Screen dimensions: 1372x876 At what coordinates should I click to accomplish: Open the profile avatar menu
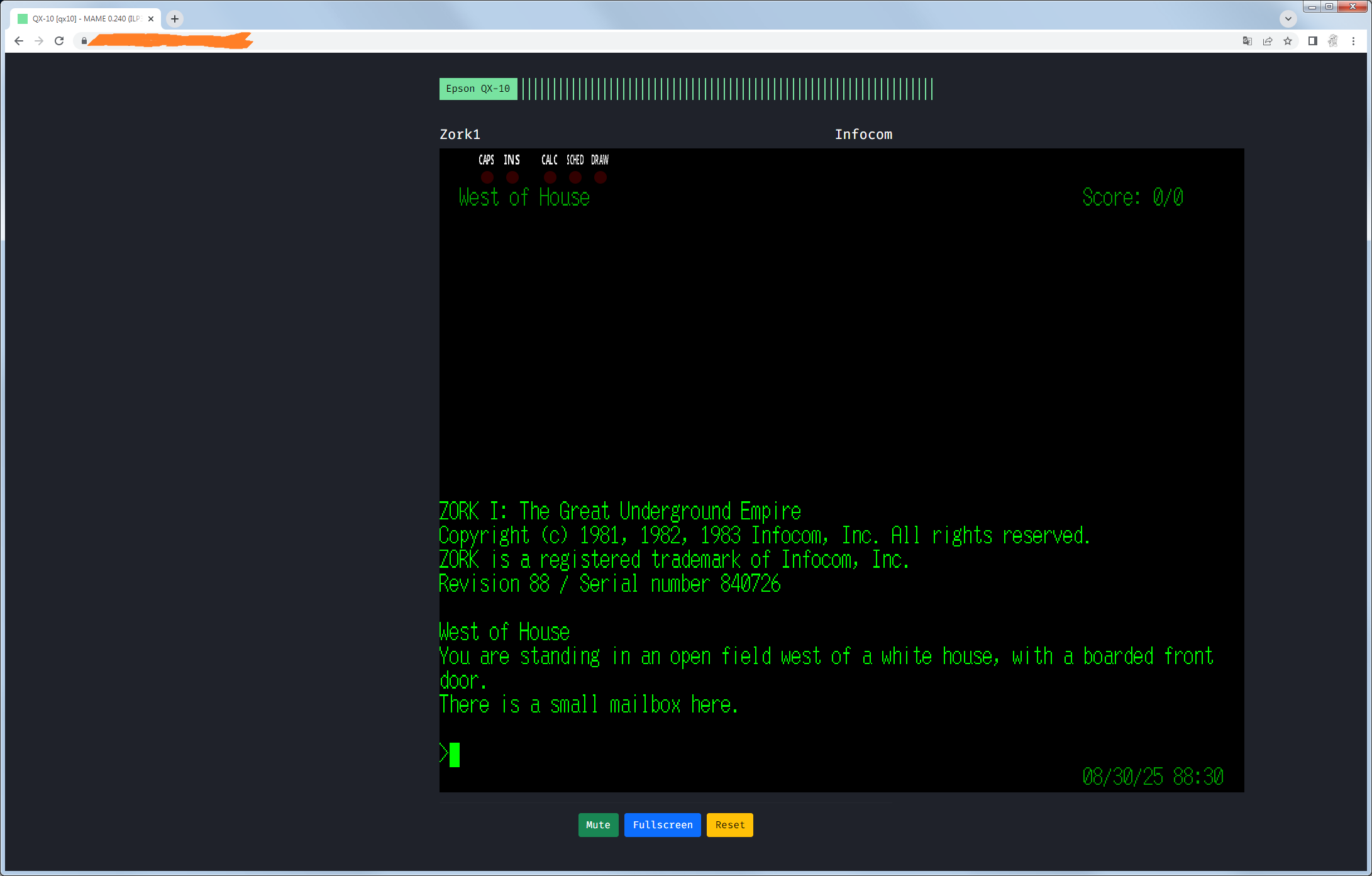coord(1333,41)
